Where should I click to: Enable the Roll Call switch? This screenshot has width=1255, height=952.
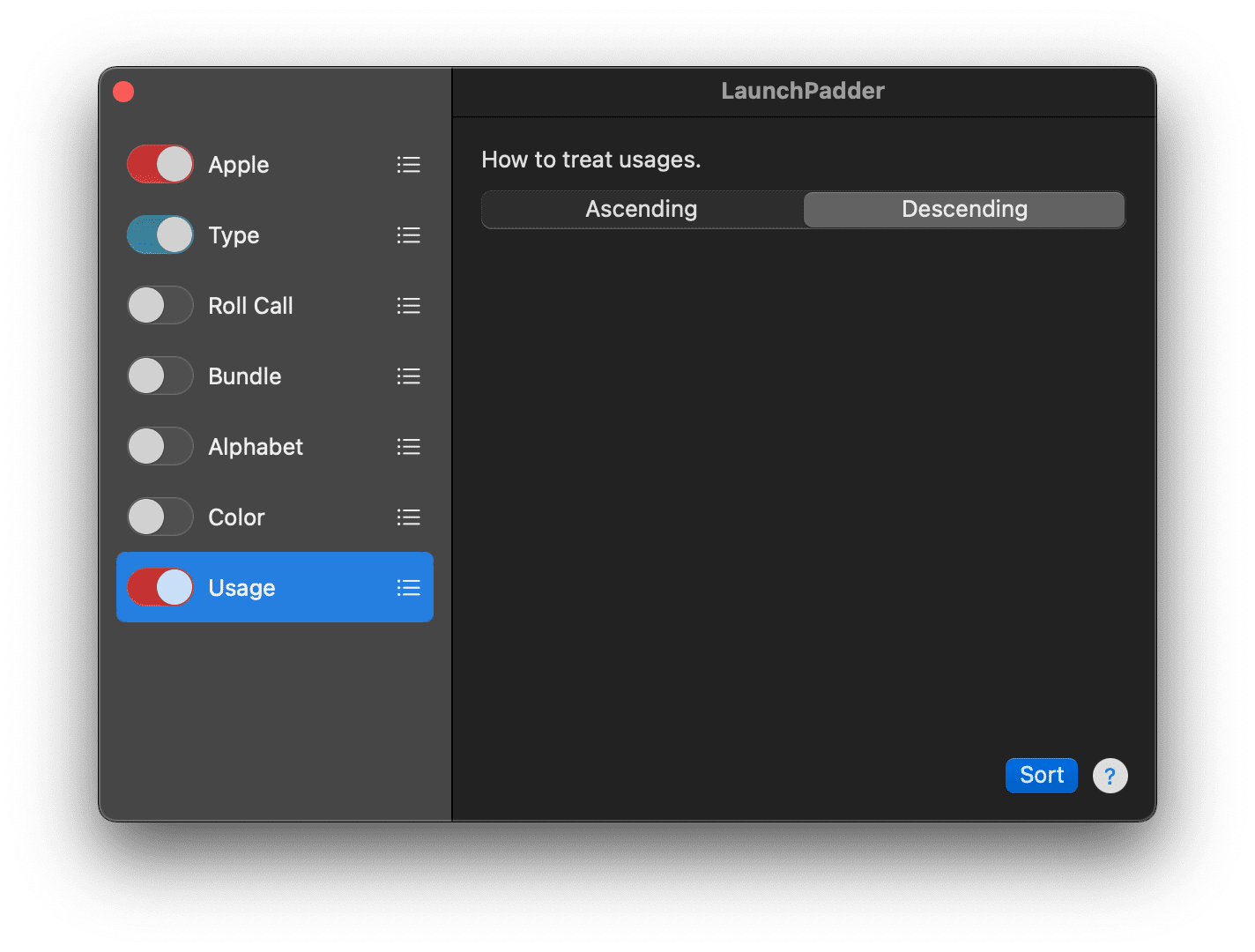[x=160, y=305]
